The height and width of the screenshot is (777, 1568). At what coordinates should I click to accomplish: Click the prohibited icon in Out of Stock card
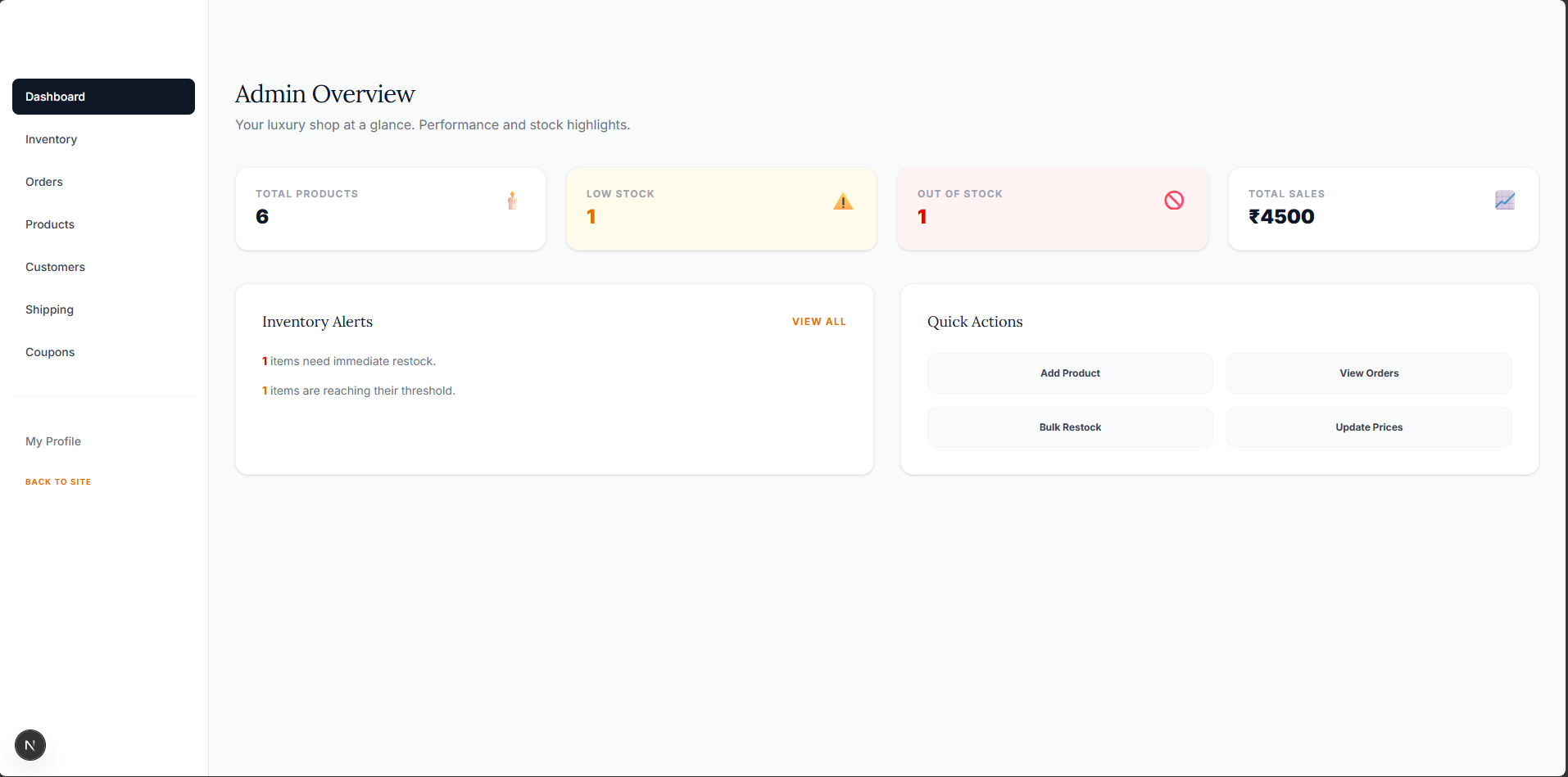(1174, 201)
